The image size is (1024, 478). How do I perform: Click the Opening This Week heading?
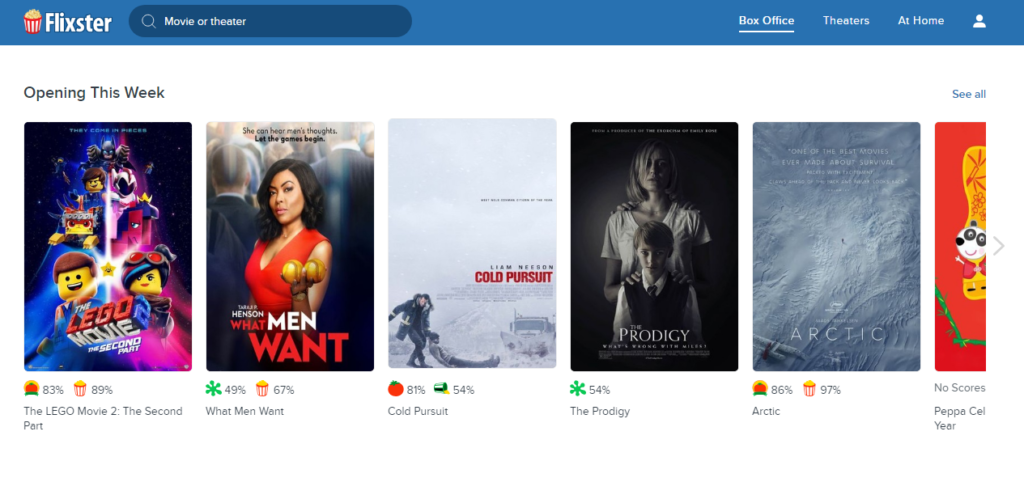[94, 93]
